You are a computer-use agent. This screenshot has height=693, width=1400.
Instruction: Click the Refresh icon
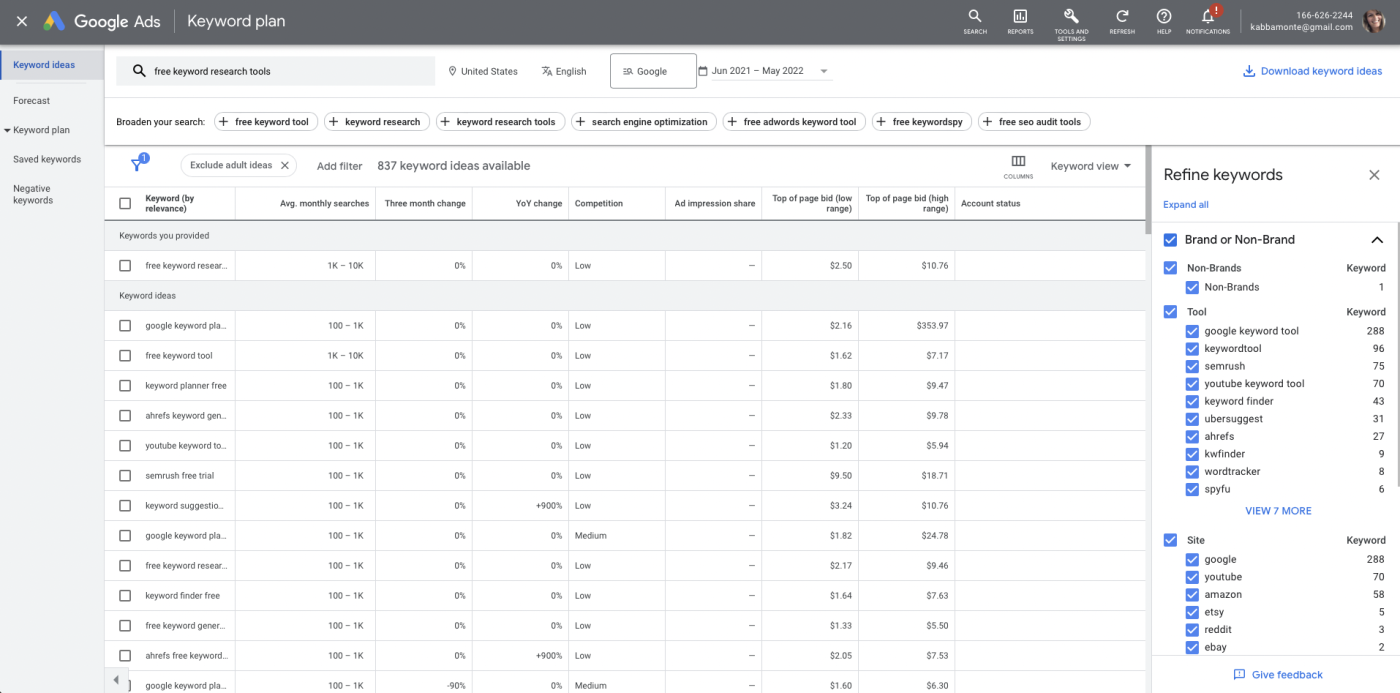pos(1122,19)
